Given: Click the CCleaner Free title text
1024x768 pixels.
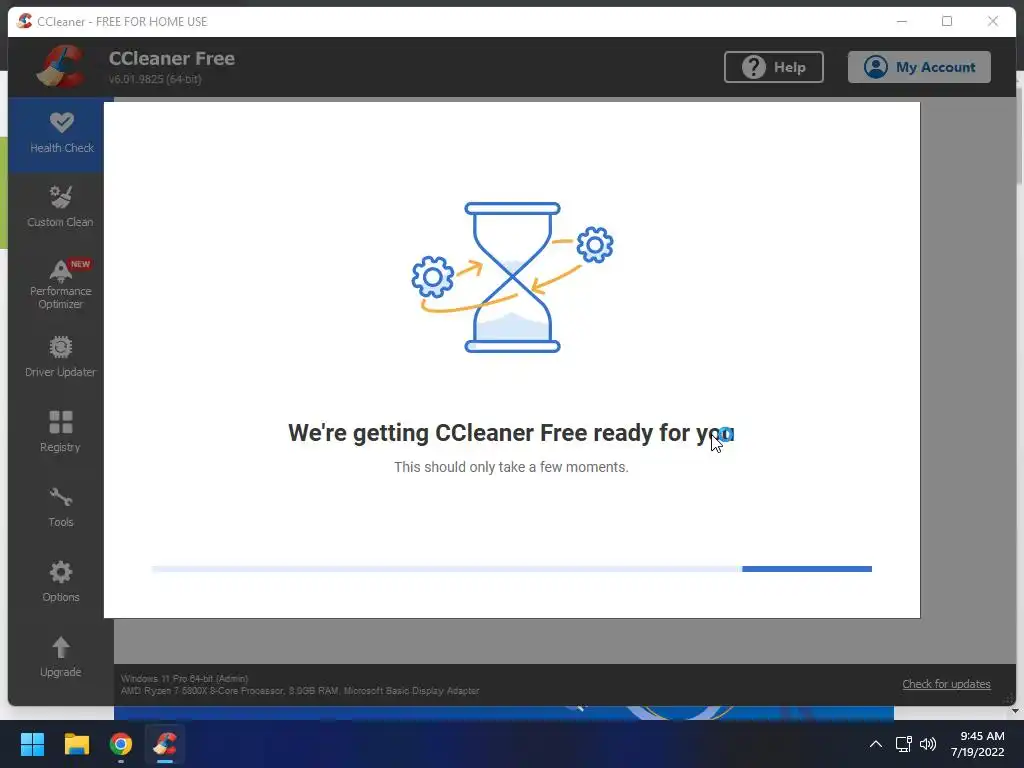Looking at the screenshot, I should [x=172, y=58].
